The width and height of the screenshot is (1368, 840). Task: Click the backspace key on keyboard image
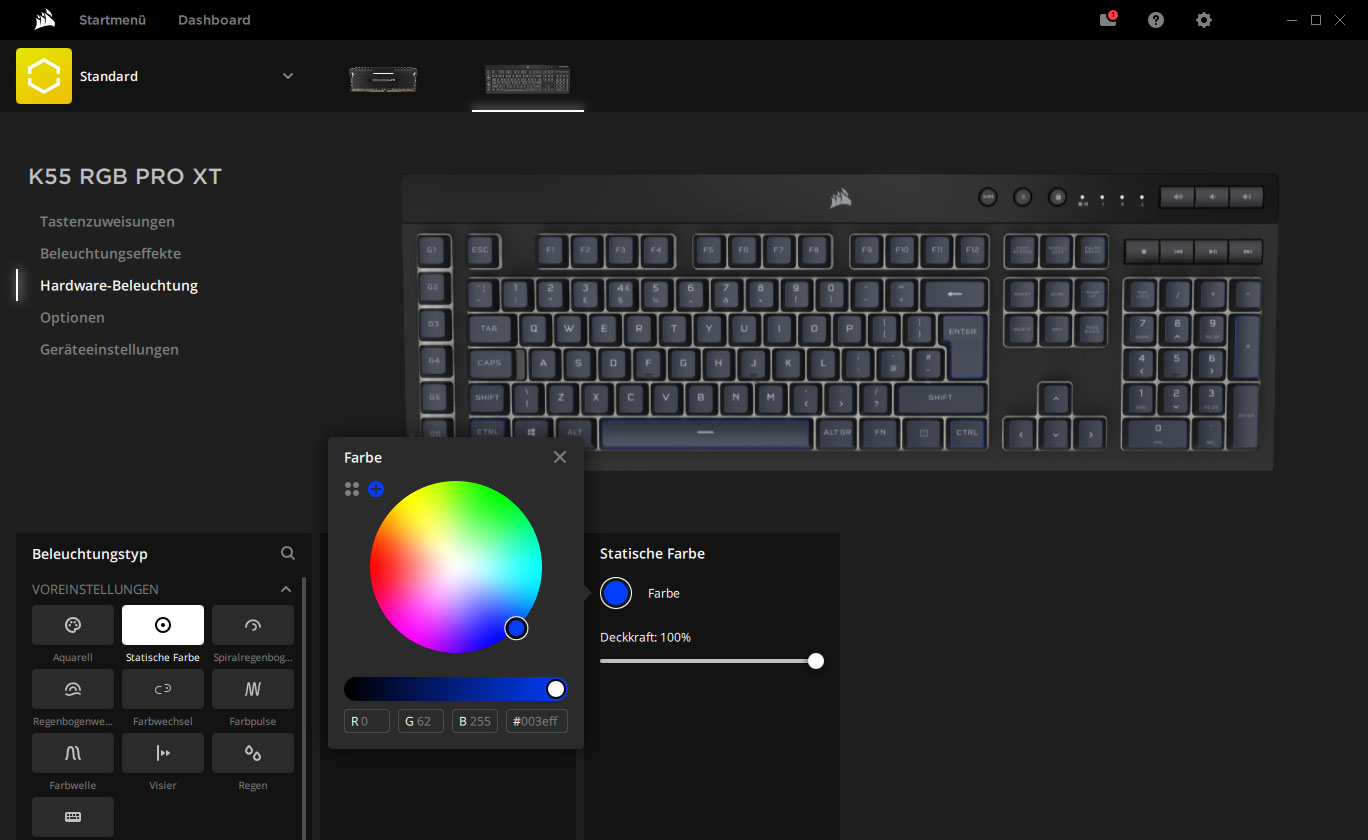[x=954, y=295]
